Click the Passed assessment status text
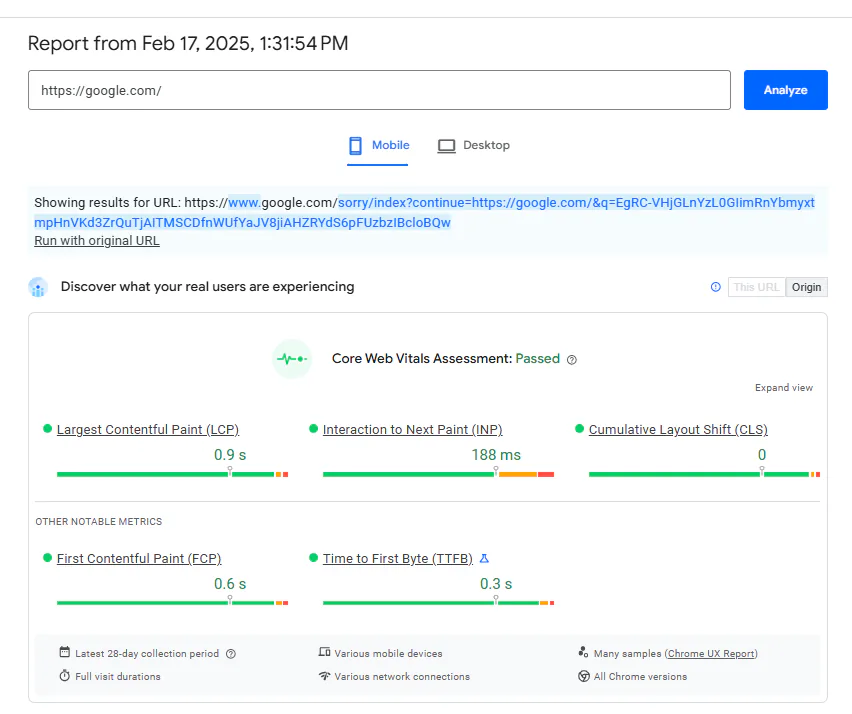The width and height of the screenshot is (852, 714). pyautogui.click(x=537, y=359)
